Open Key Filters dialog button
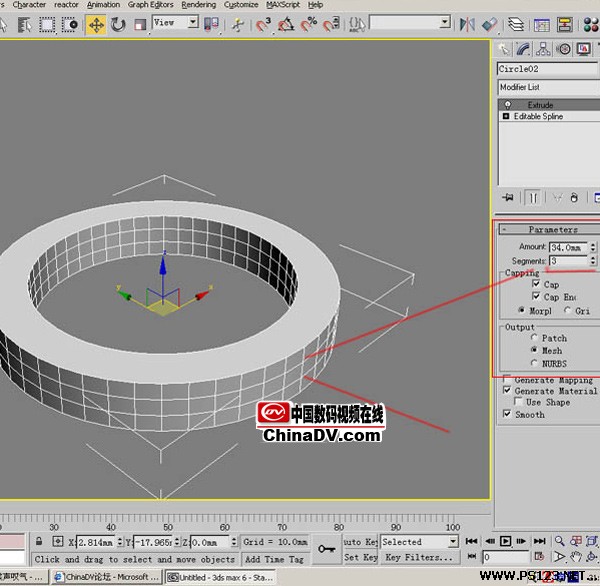This screenshot has height=586, width=600. (x=419, y=557)
